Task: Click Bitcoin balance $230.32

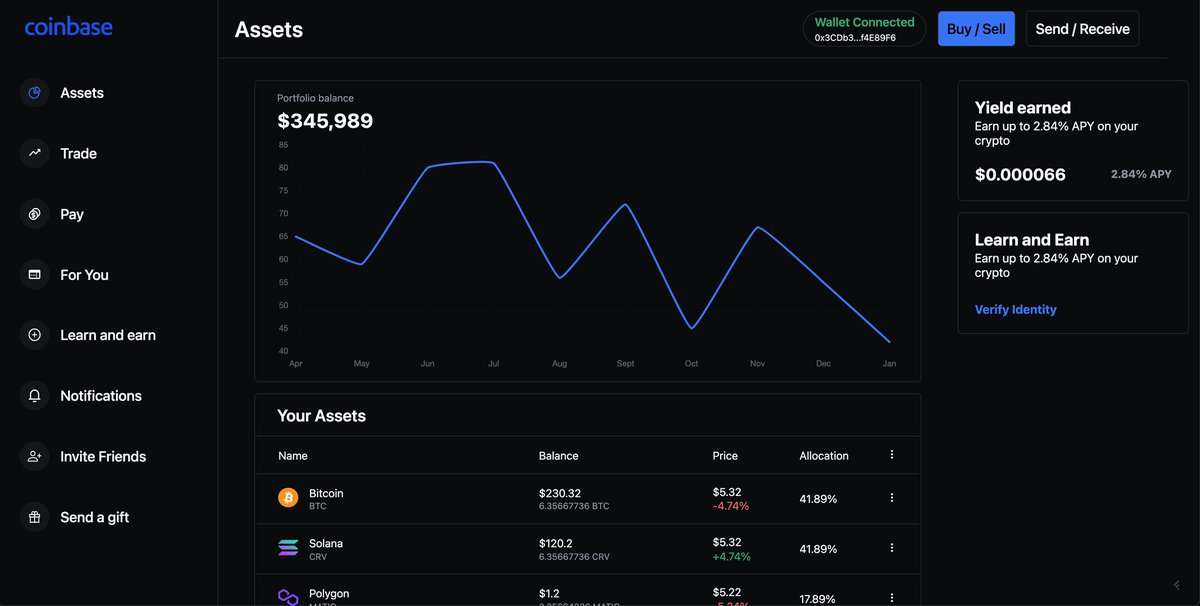Action: coord(560,493)
